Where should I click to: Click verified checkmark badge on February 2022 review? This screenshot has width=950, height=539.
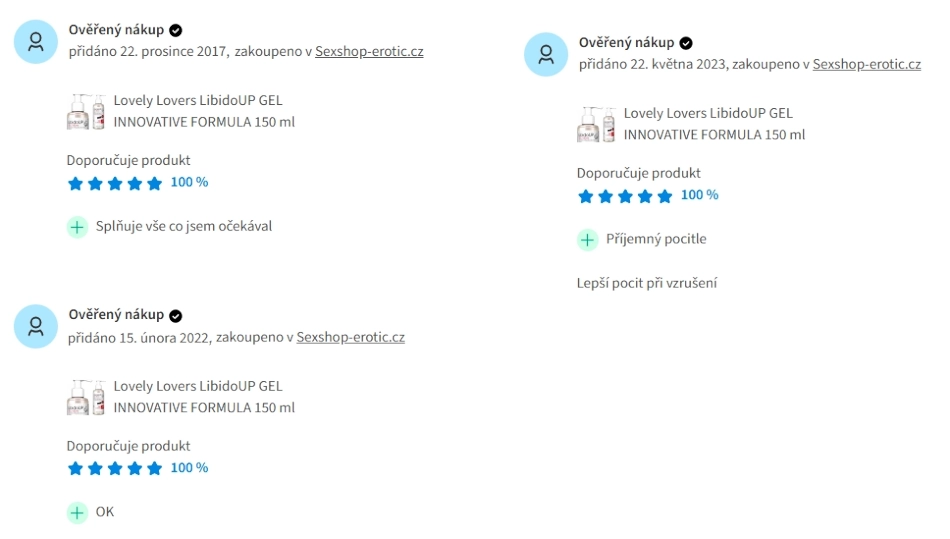pyautogui.click(x=176, y=316)
